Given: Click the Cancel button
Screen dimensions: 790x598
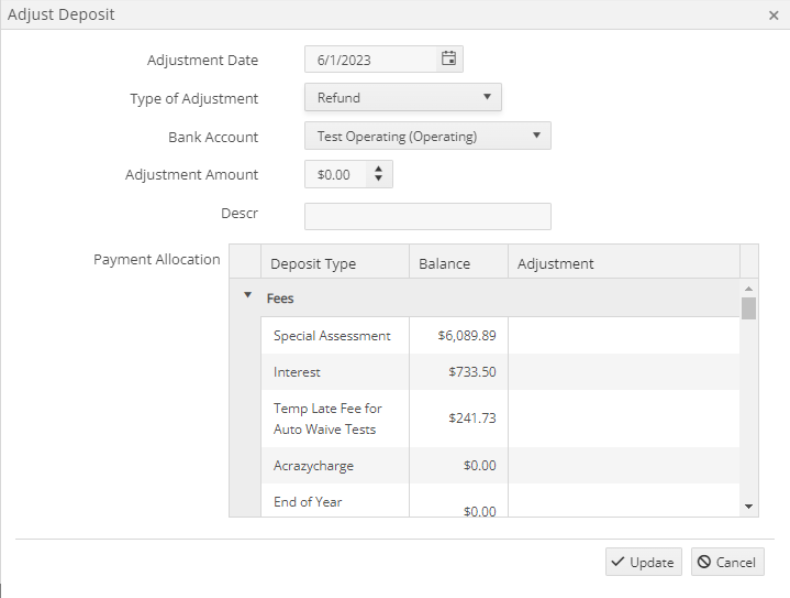Looking at the screenshot, I should pyautogui.click(x=728, y=562).
